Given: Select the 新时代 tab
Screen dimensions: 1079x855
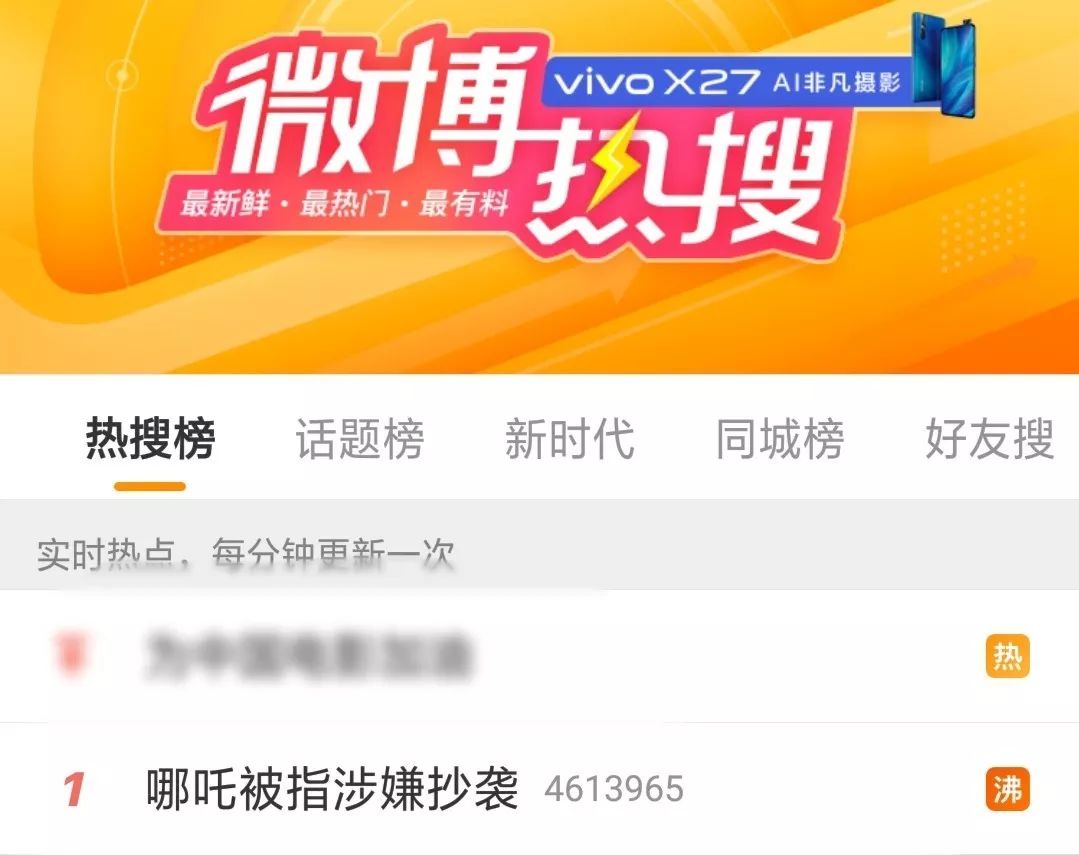Looking at the screenshot, I should 570,439.
